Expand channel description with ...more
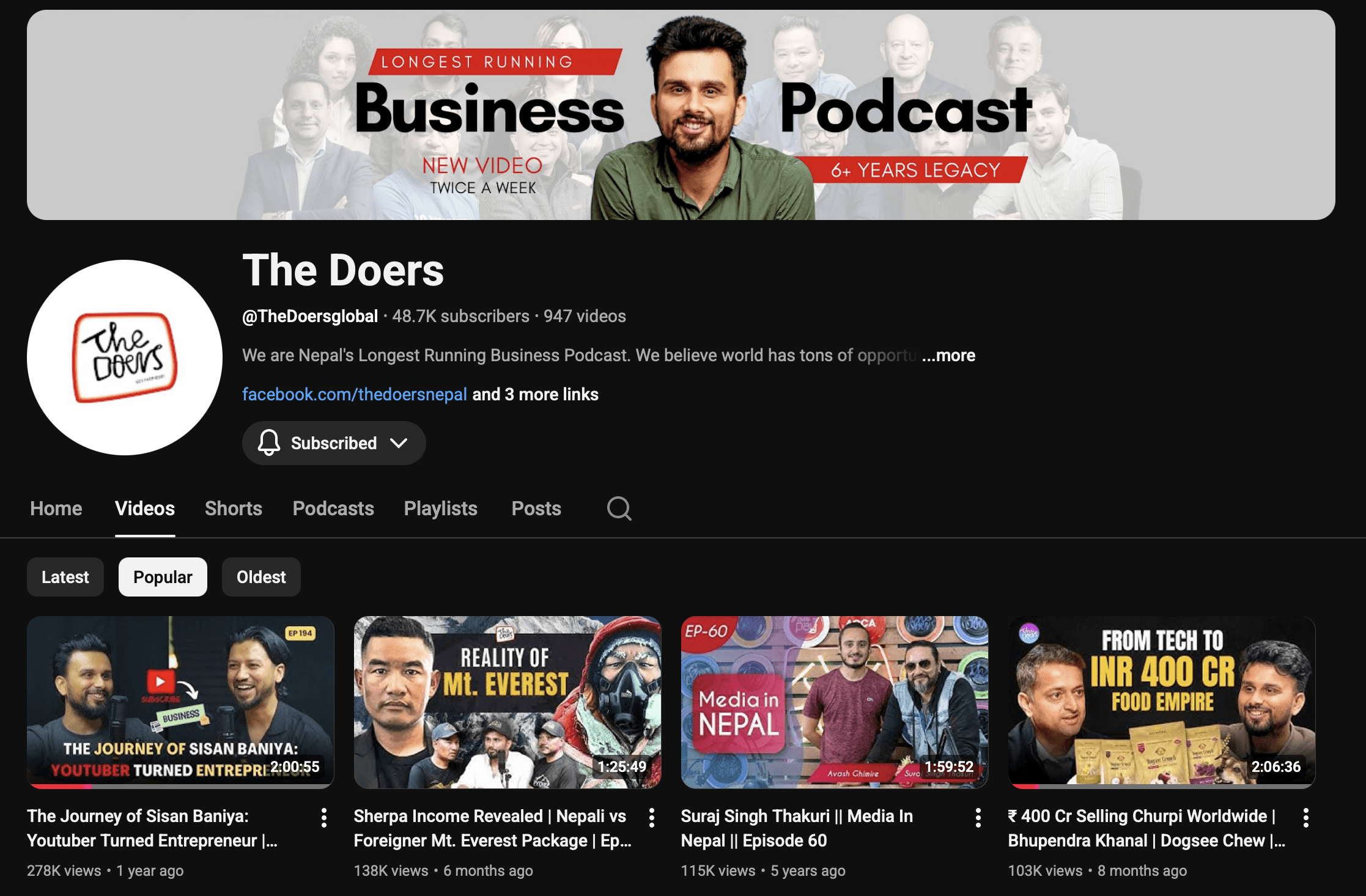 (948, 355)
